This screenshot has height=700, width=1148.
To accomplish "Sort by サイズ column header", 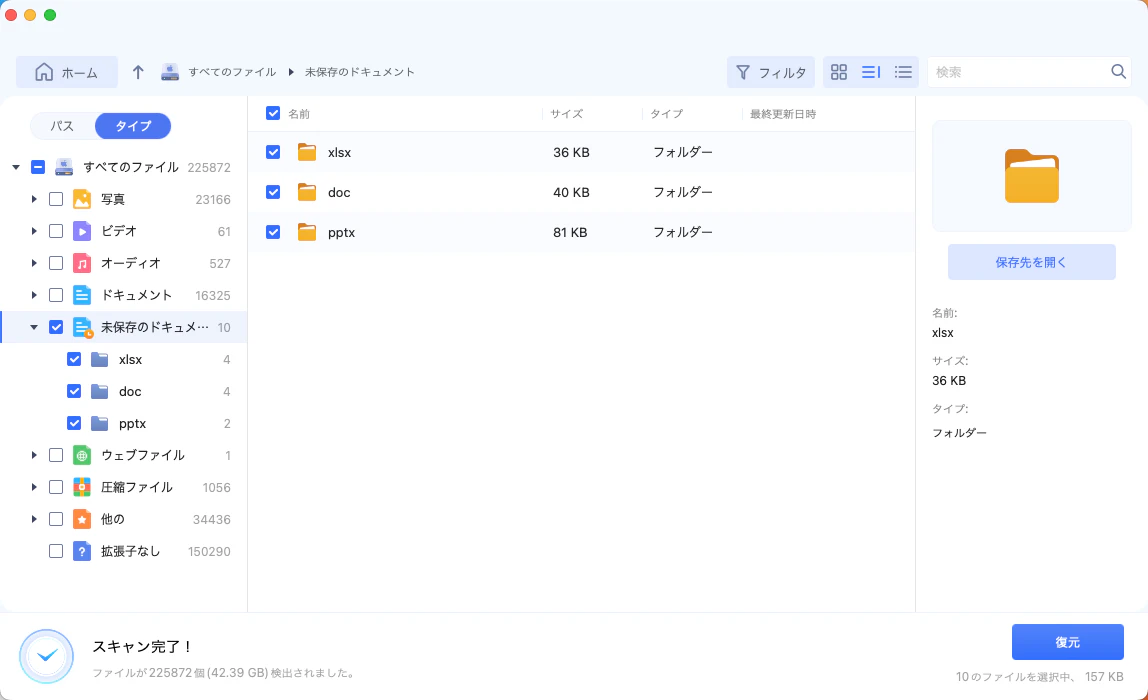I will (x=567, y=114).
